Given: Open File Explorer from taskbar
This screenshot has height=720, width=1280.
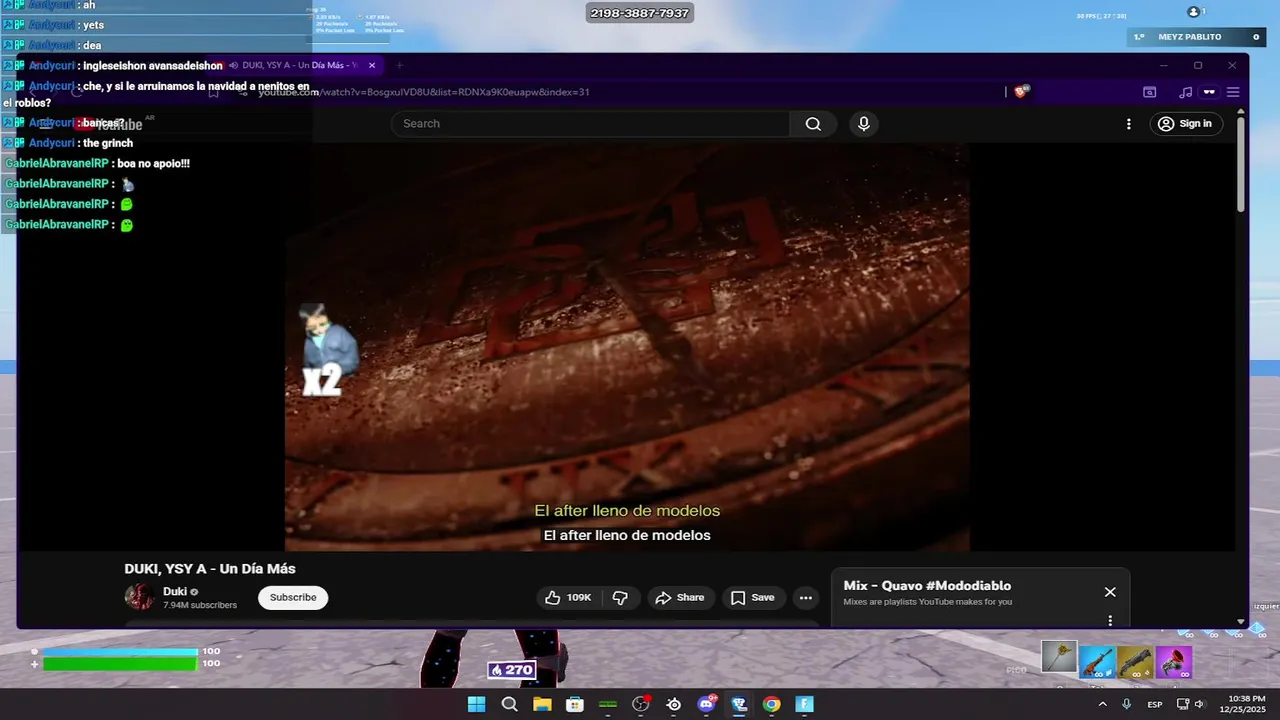Looking at the screenshot, I should click(542, 704).
